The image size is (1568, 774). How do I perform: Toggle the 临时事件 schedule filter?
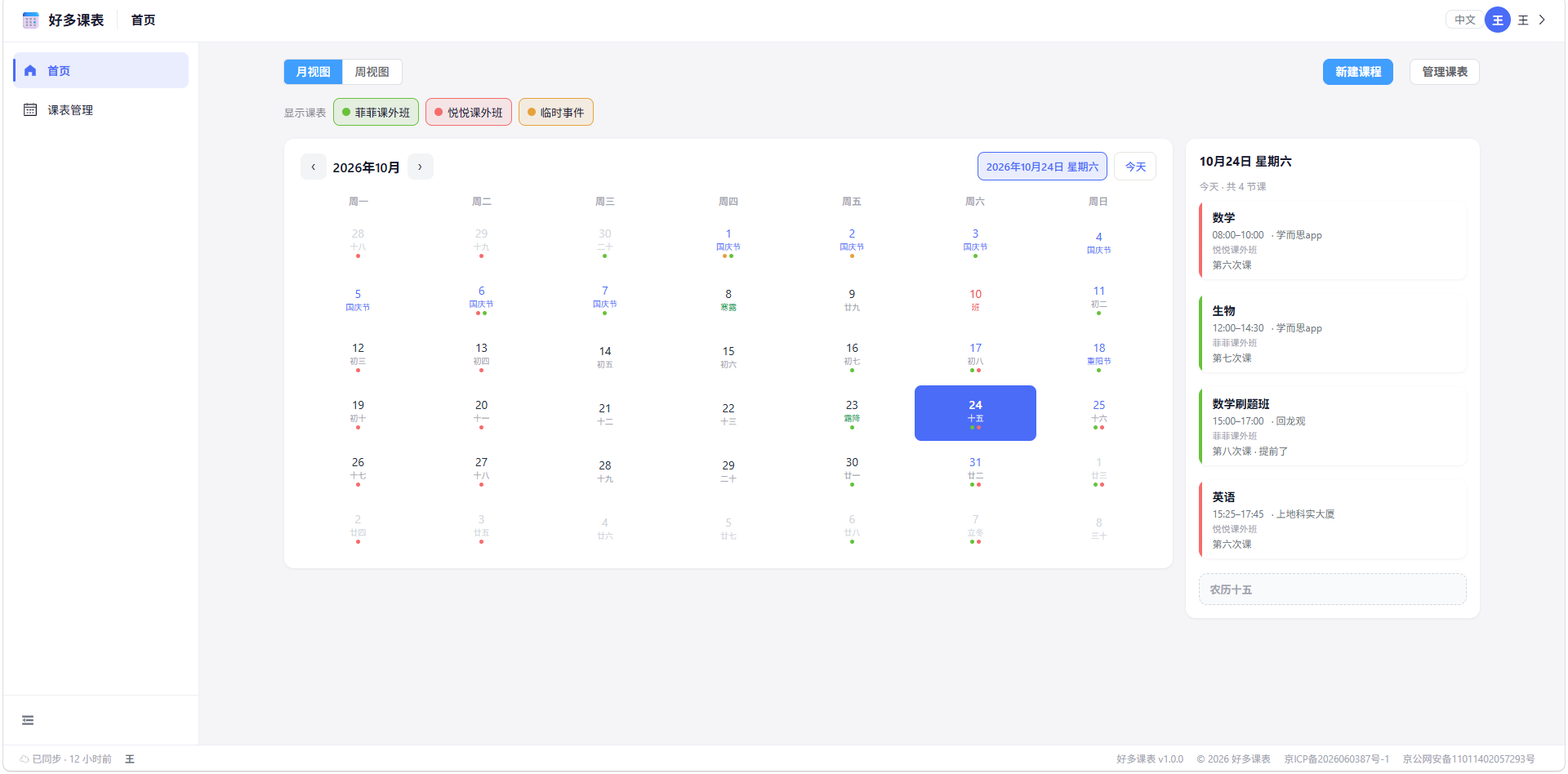pos(556,113)
